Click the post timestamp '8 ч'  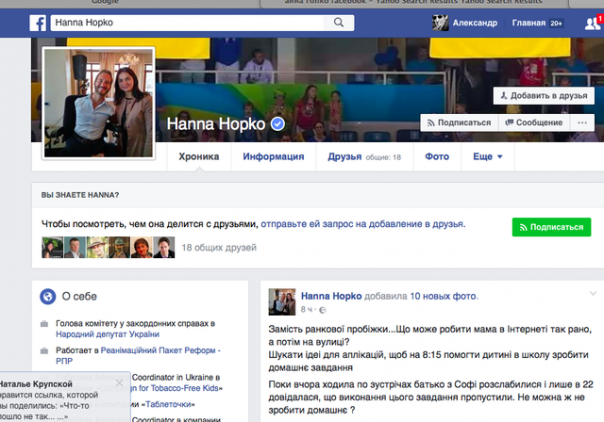pyautogui.click(x=306, y=310)
